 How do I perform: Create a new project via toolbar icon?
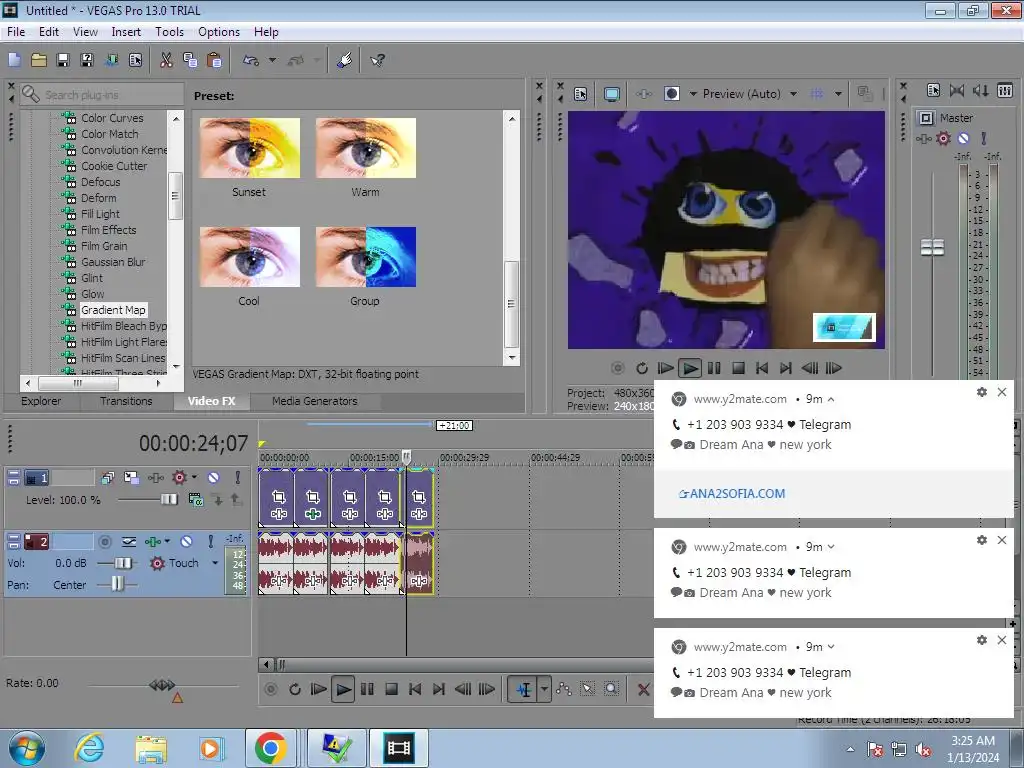click(x=14, y=60)
